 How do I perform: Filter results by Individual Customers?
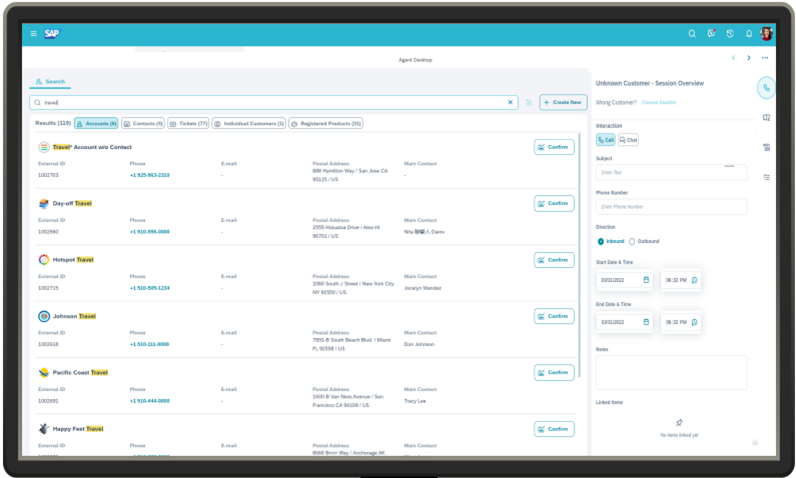click(x=249, y=124)
